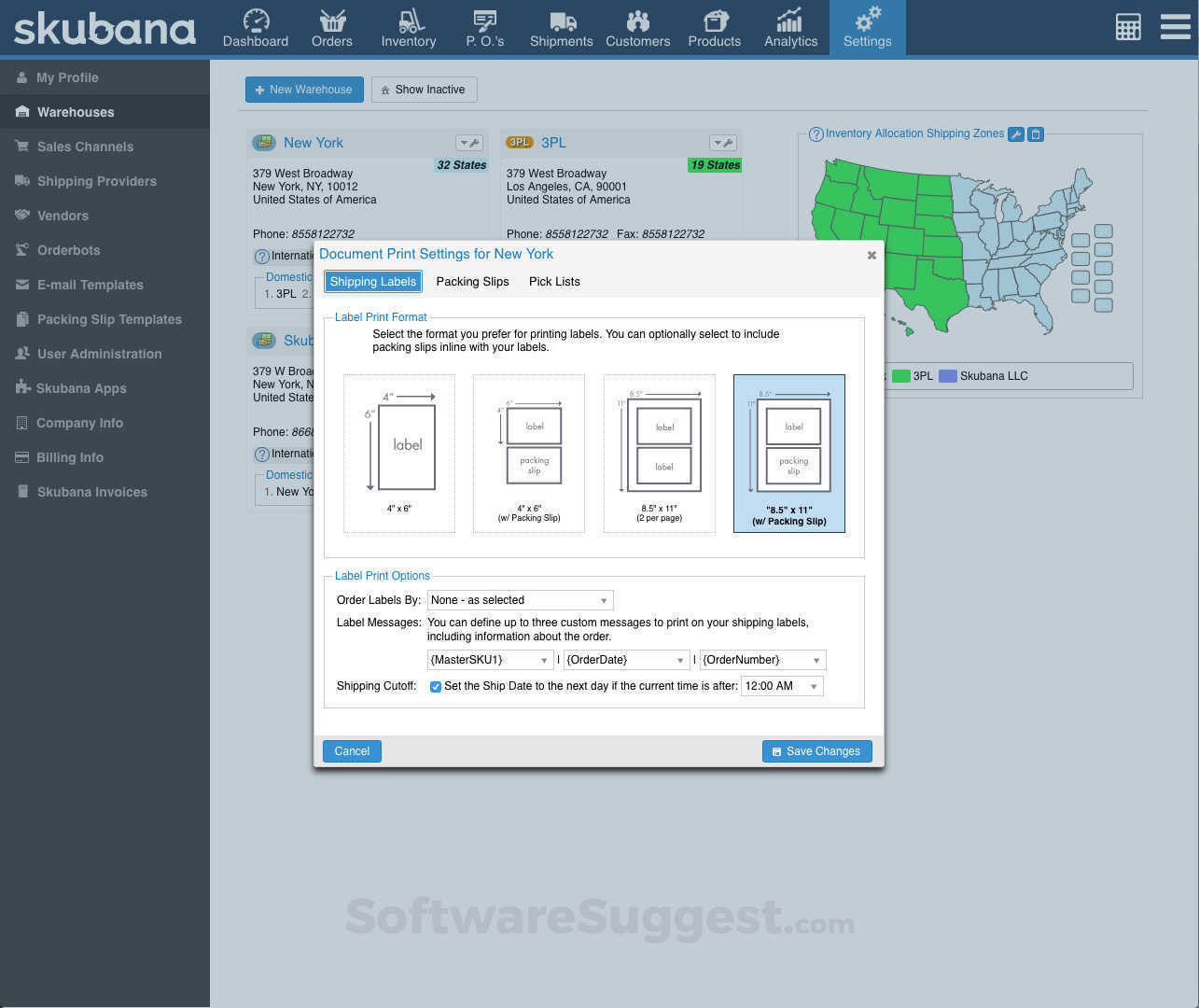
Task: Click the help question mark next to Inventory Allocation Shipping Zones
Action: [x=818, y=133]
